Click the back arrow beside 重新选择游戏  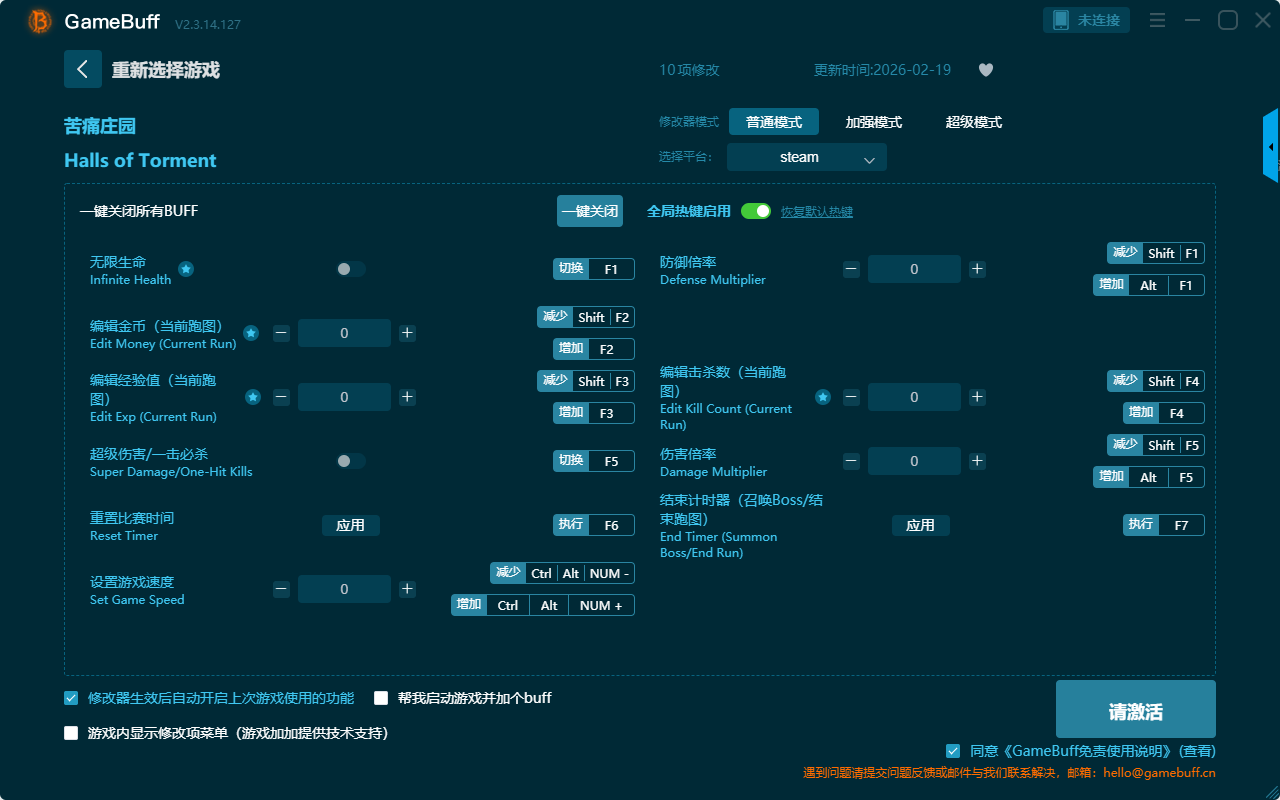[83, 69]
